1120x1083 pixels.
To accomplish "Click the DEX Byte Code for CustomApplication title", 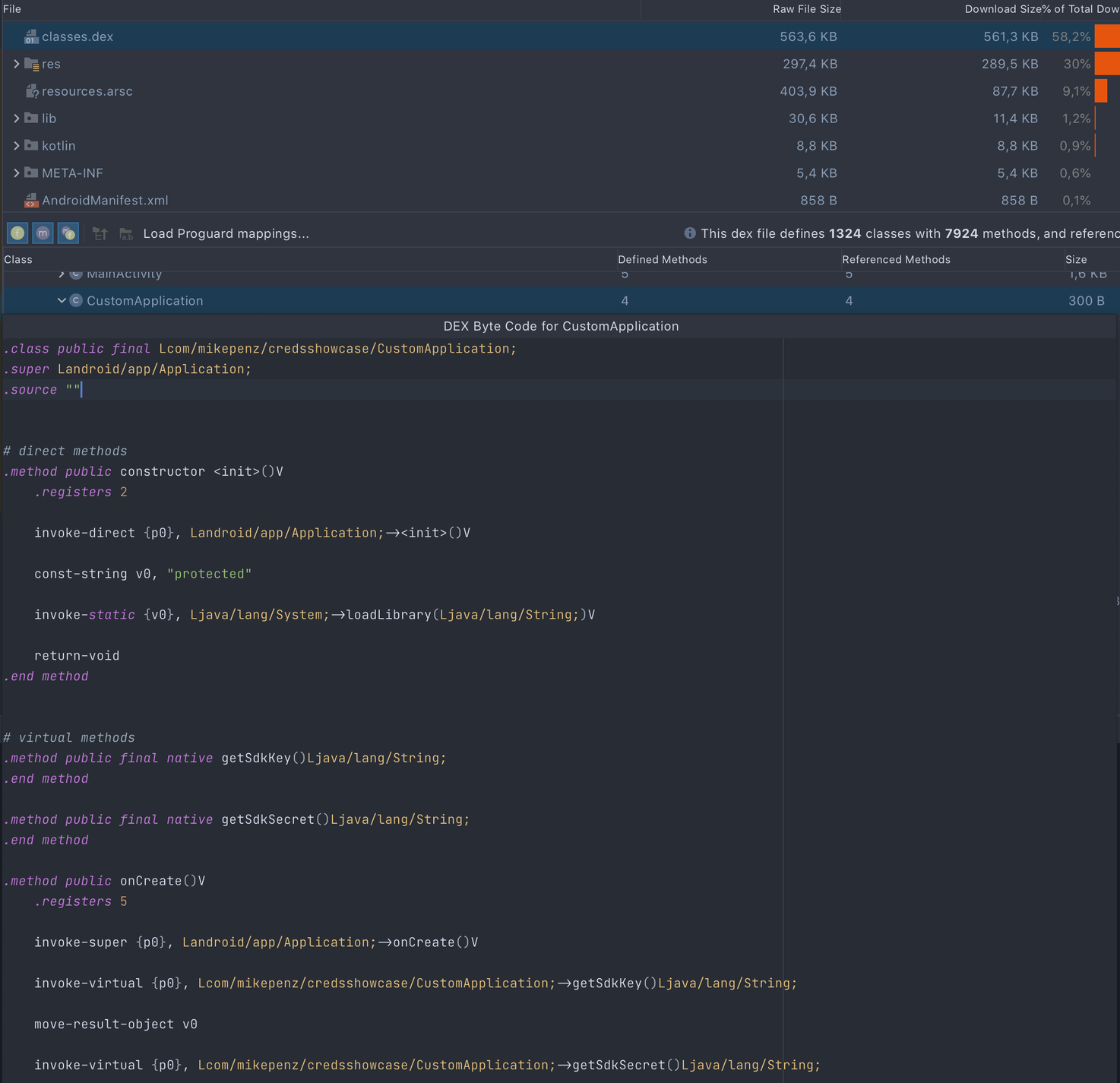I will click(561, 326).
